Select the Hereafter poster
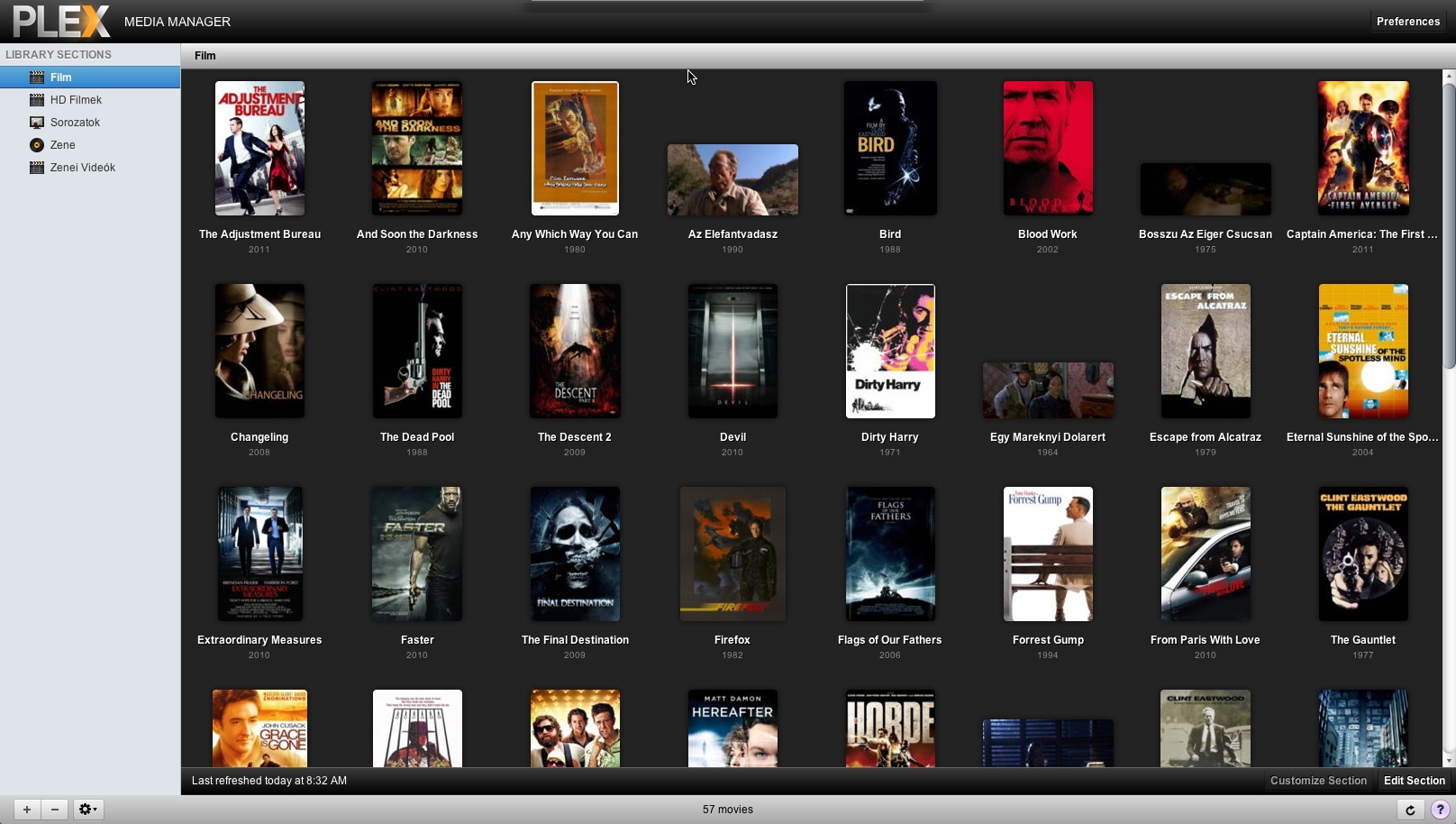This screenshot has width=1456, height=824. coord(733,728)
